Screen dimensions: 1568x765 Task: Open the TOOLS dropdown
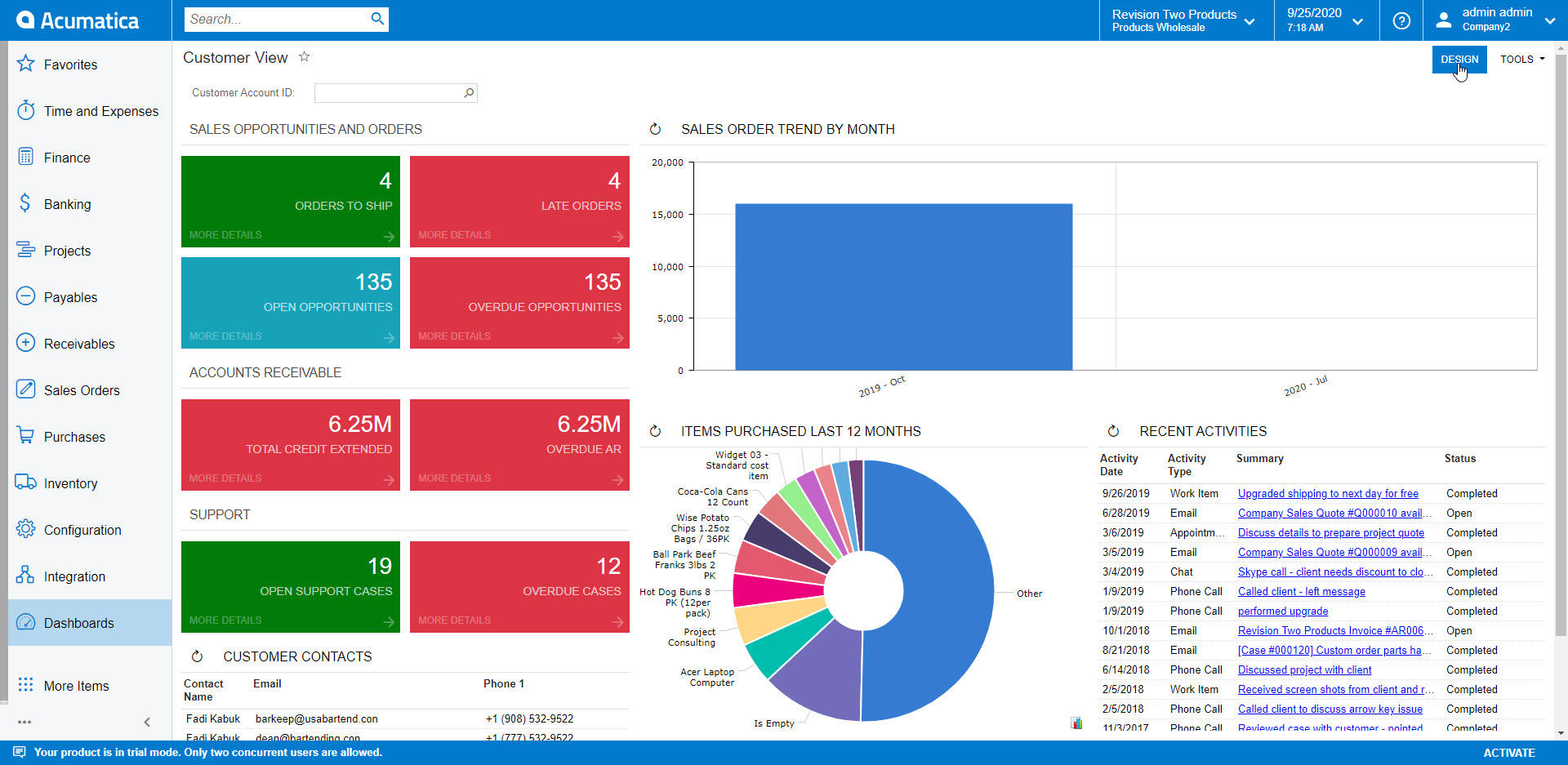click(x=1521, y=59)
